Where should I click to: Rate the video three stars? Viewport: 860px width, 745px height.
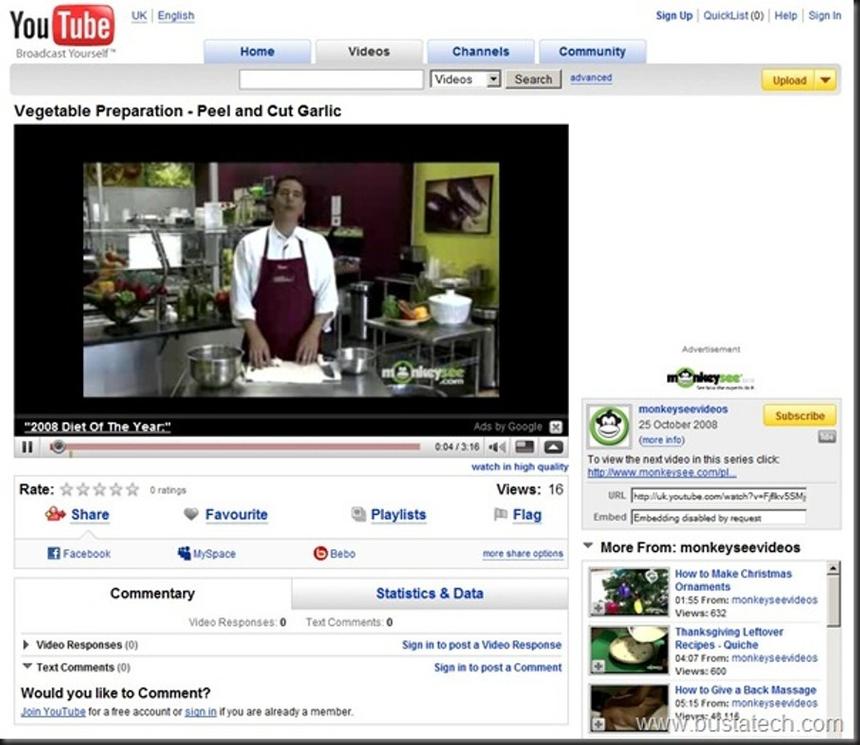99,489
